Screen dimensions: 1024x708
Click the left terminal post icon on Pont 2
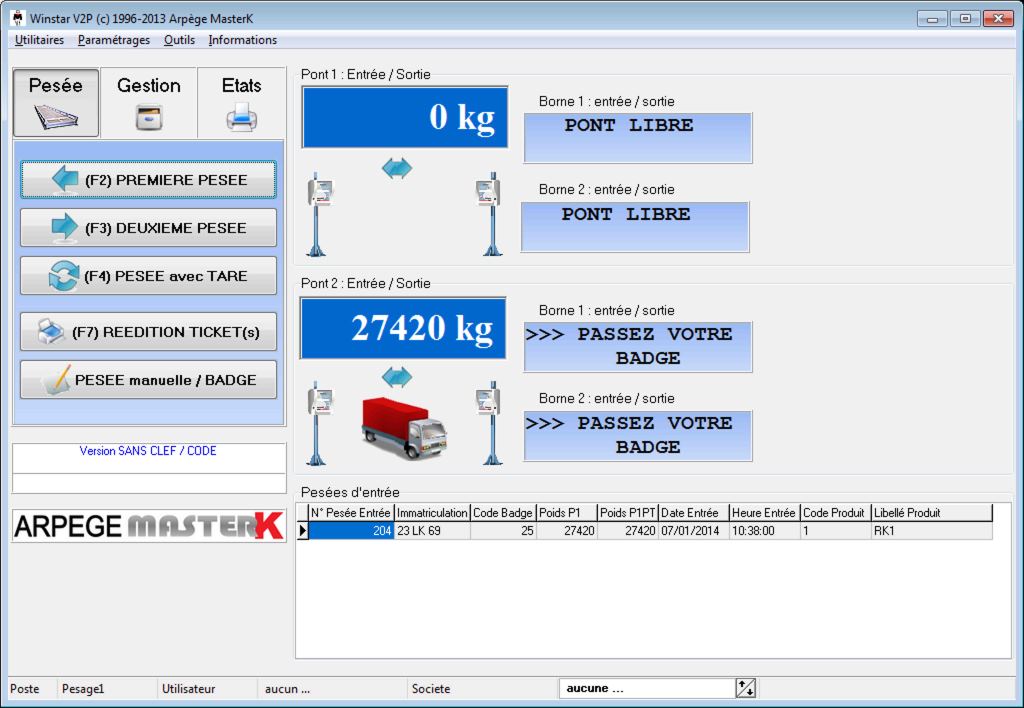click(320, 422)
